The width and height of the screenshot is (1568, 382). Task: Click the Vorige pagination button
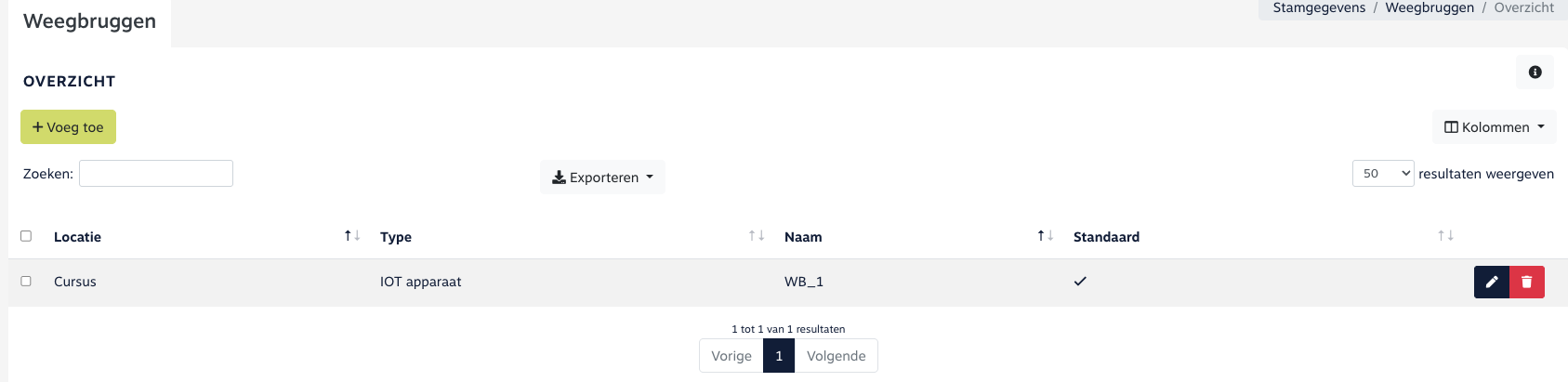click(x=731, y=356)
